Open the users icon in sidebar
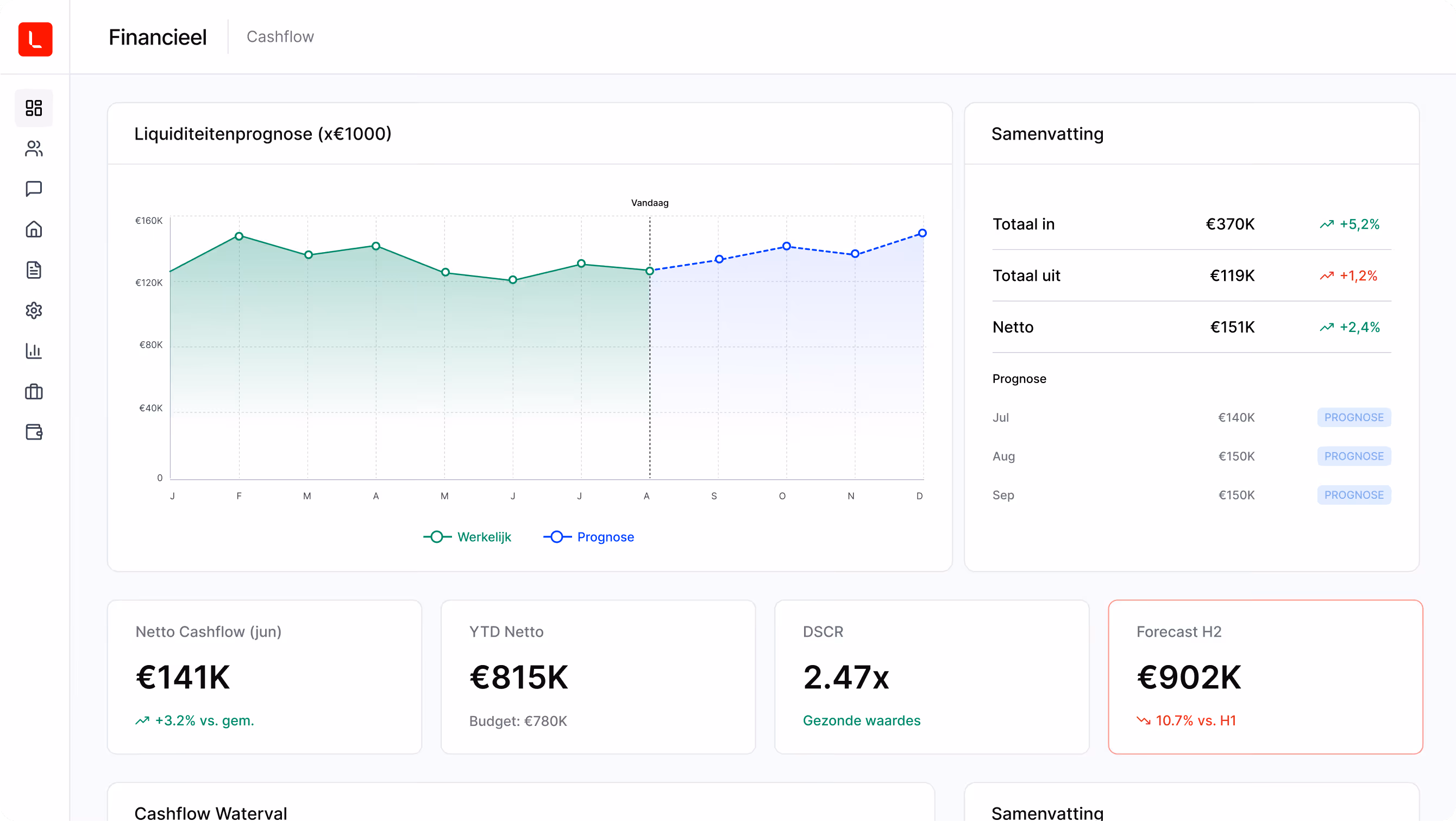 34,149
